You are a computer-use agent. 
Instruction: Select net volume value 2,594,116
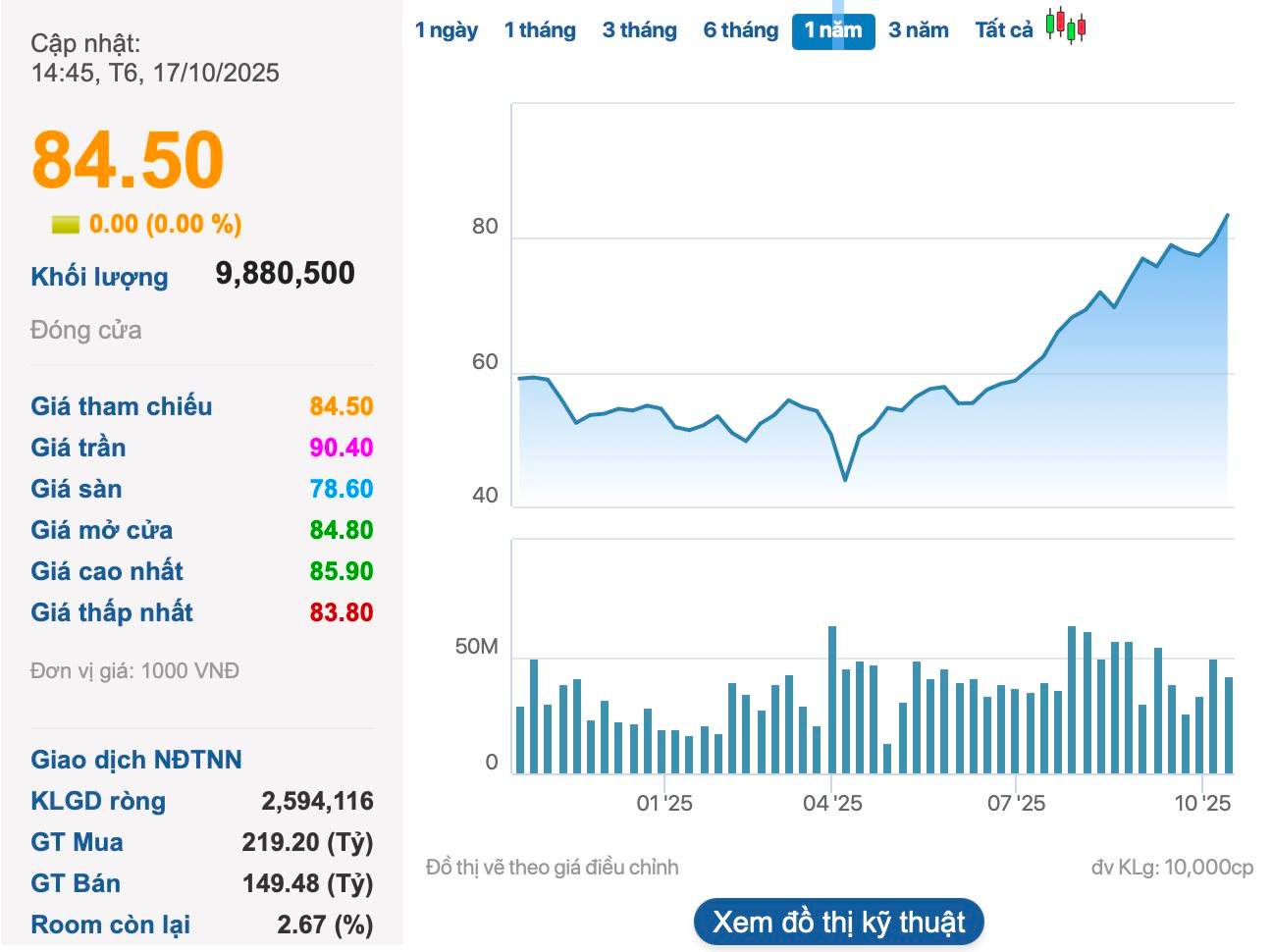click(318, 801)
